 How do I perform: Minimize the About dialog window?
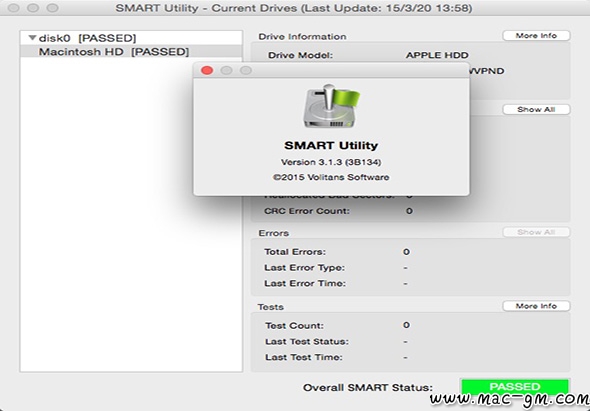226,70
